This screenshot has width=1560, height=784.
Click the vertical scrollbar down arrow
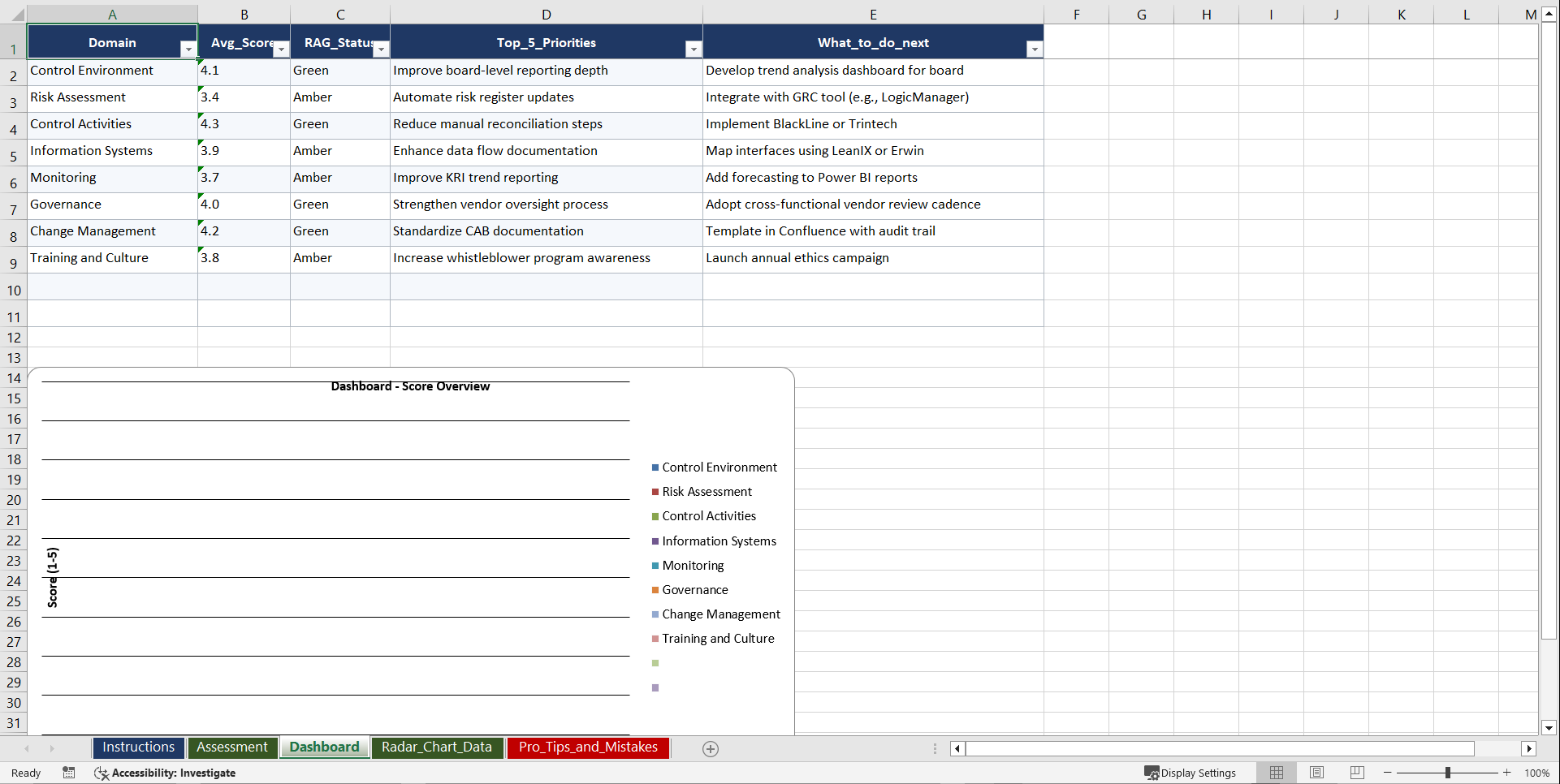click(1548, 728)
